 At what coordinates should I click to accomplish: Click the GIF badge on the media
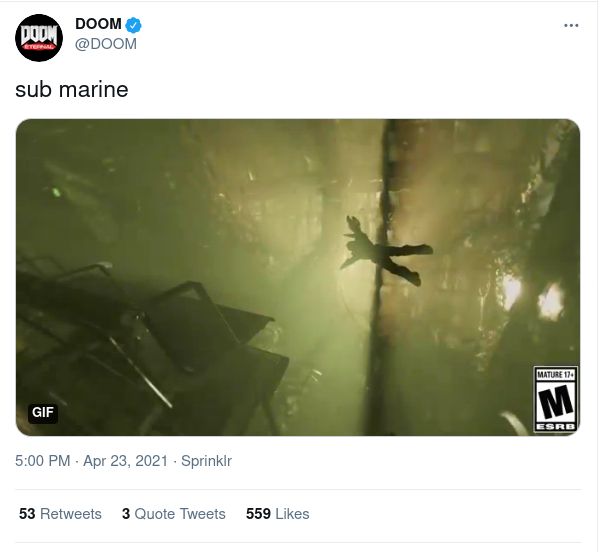coord(43,412)
